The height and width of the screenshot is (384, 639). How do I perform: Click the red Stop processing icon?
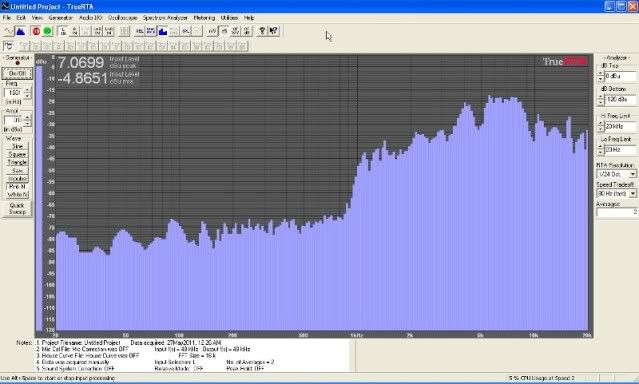[x=36, y=31]
